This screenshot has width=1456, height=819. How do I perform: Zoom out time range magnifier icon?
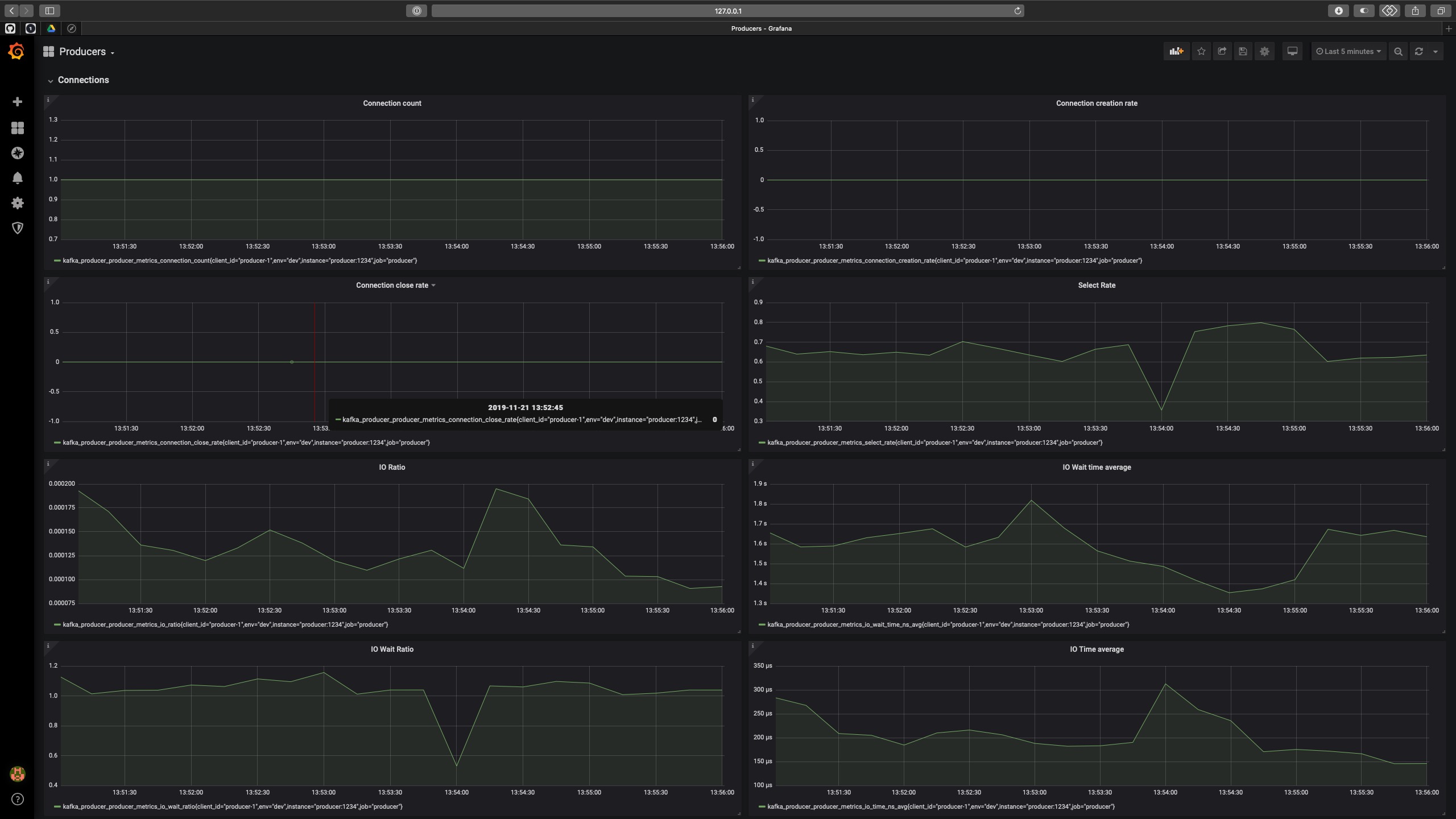click(x=1398, y=52)
